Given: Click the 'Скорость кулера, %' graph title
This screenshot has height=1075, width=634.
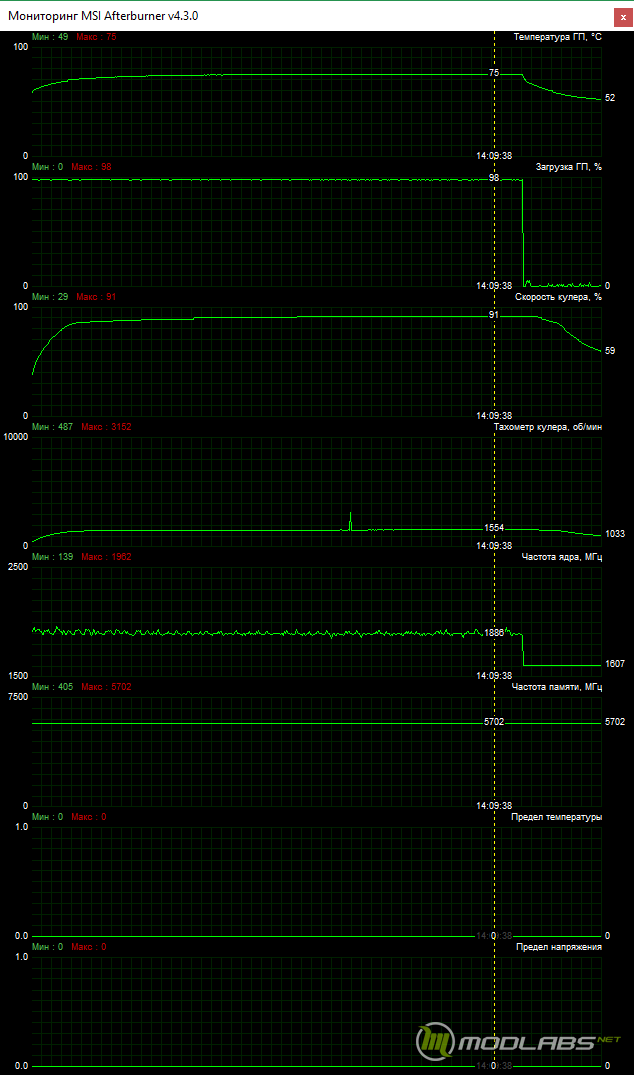Looking at the screenshot, I should [x=558, y=297].
